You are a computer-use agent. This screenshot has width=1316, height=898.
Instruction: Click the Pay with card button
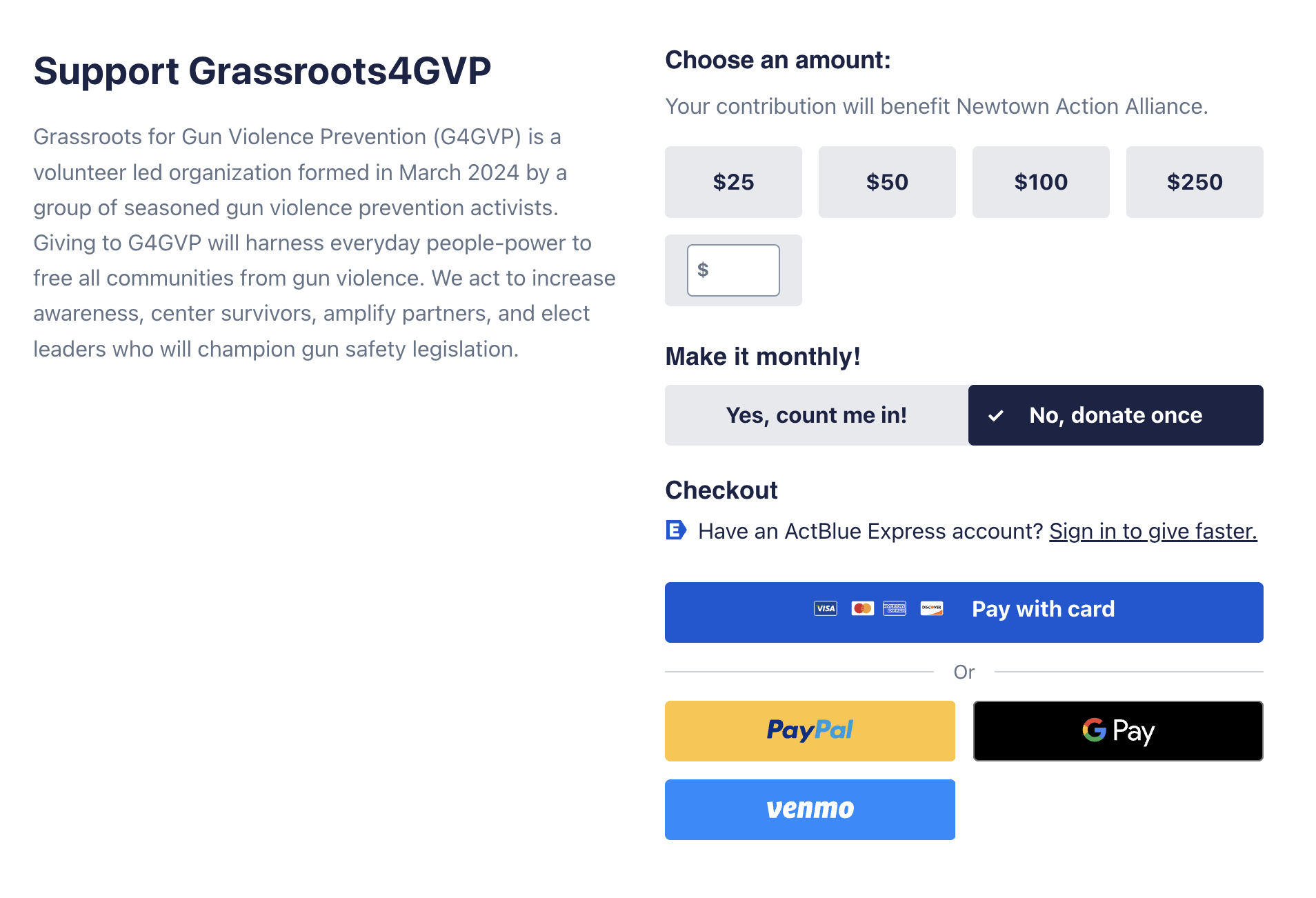click(964, 612)
